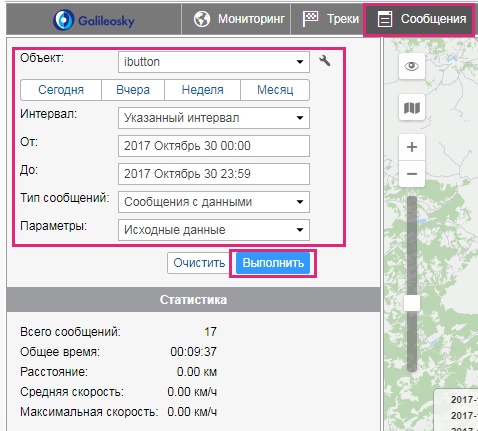Open the Тип сообщений dropdown

pos(214,202)
